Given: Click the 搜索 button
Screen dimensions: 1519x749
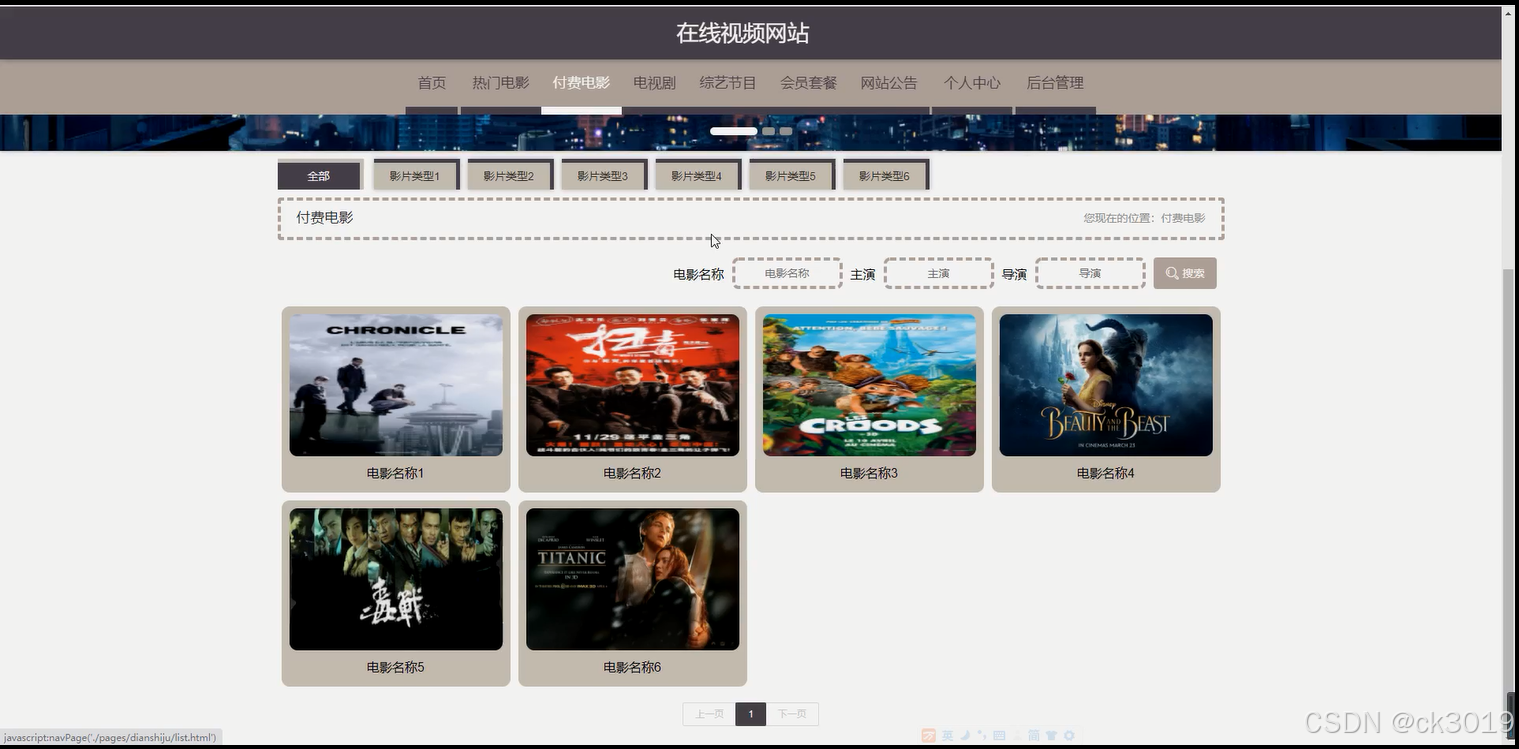Looking at the screenshot, I should point(1185,273).
